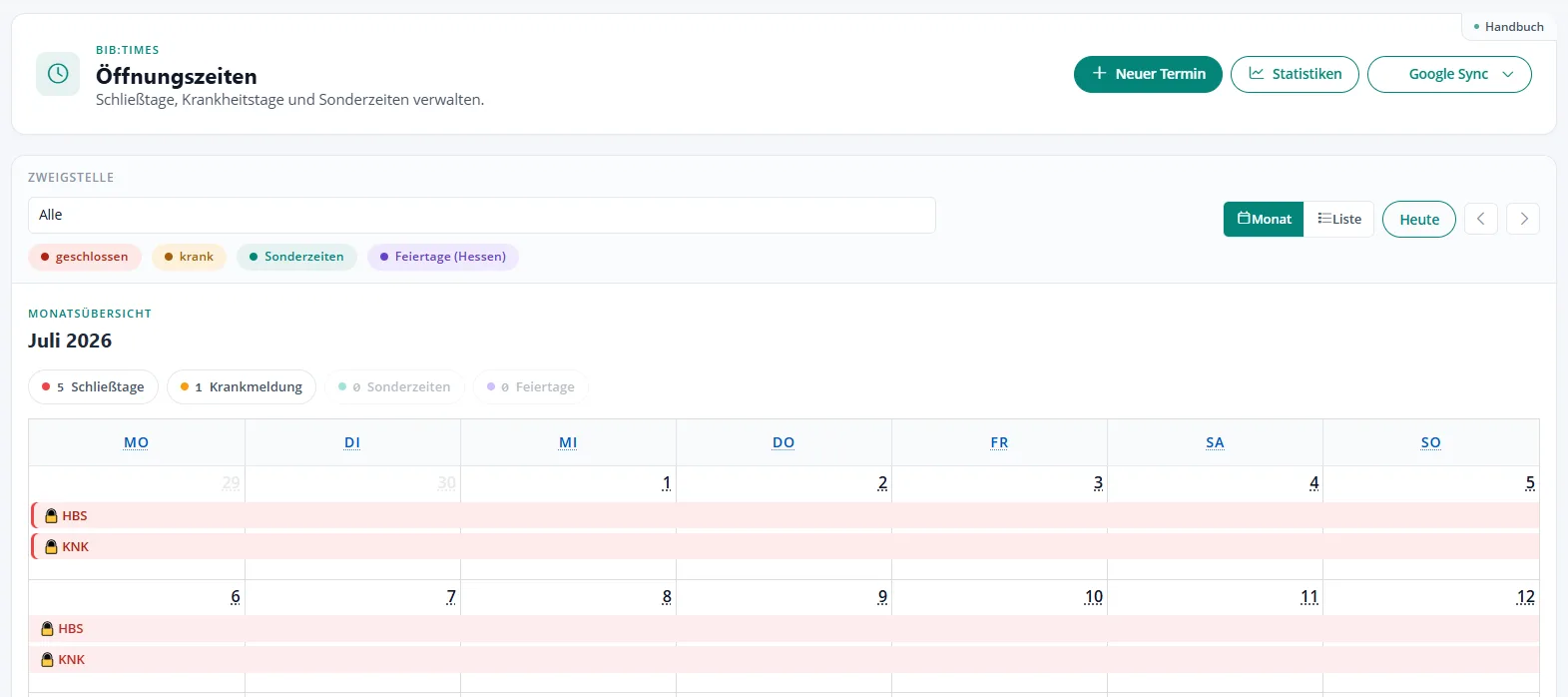Open the Handbuch link
This screenshot has width=1568, height=697.
(x=1508, y=27)
